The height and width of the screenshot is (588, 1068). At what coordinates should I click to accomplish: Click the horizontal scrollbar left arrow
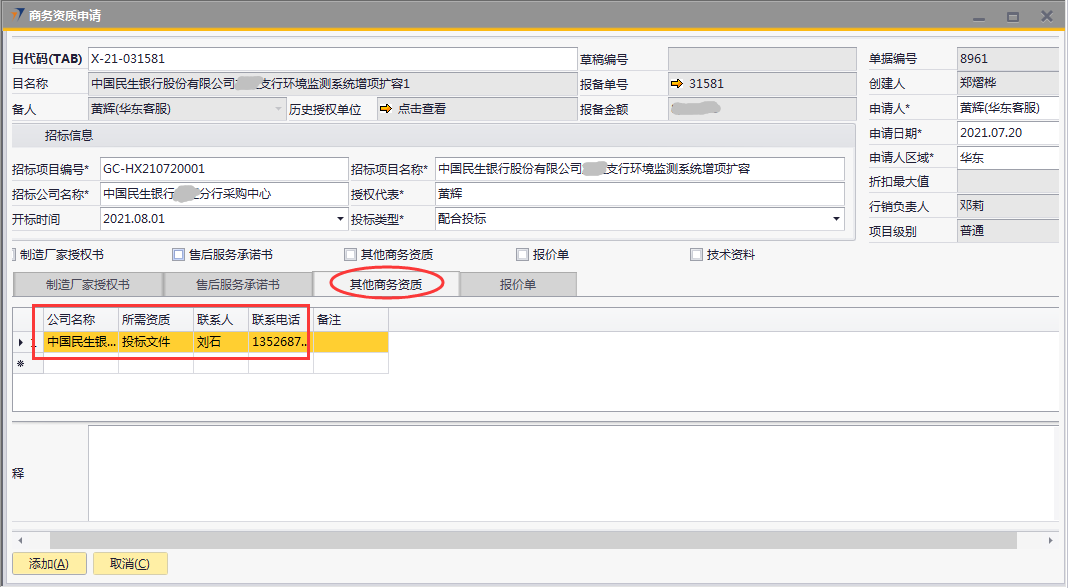[x=19, y=540]
